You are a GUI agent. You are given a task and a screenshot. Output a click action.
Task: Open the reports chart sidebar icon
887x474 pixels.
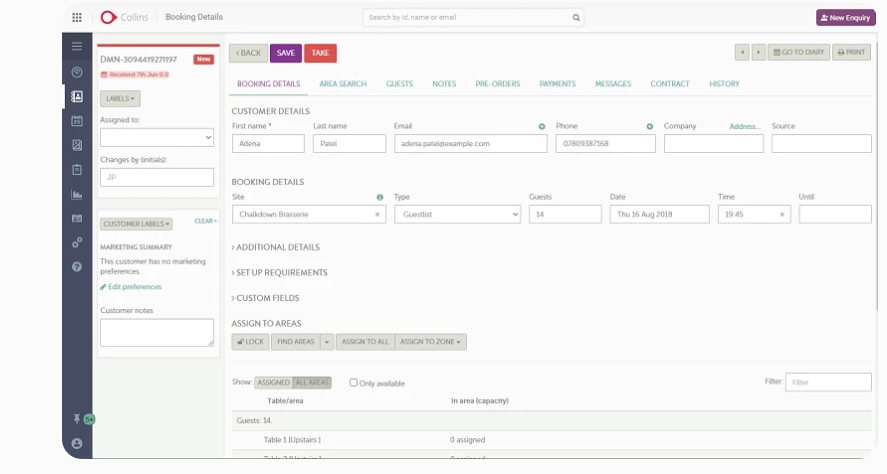(77, 195)
